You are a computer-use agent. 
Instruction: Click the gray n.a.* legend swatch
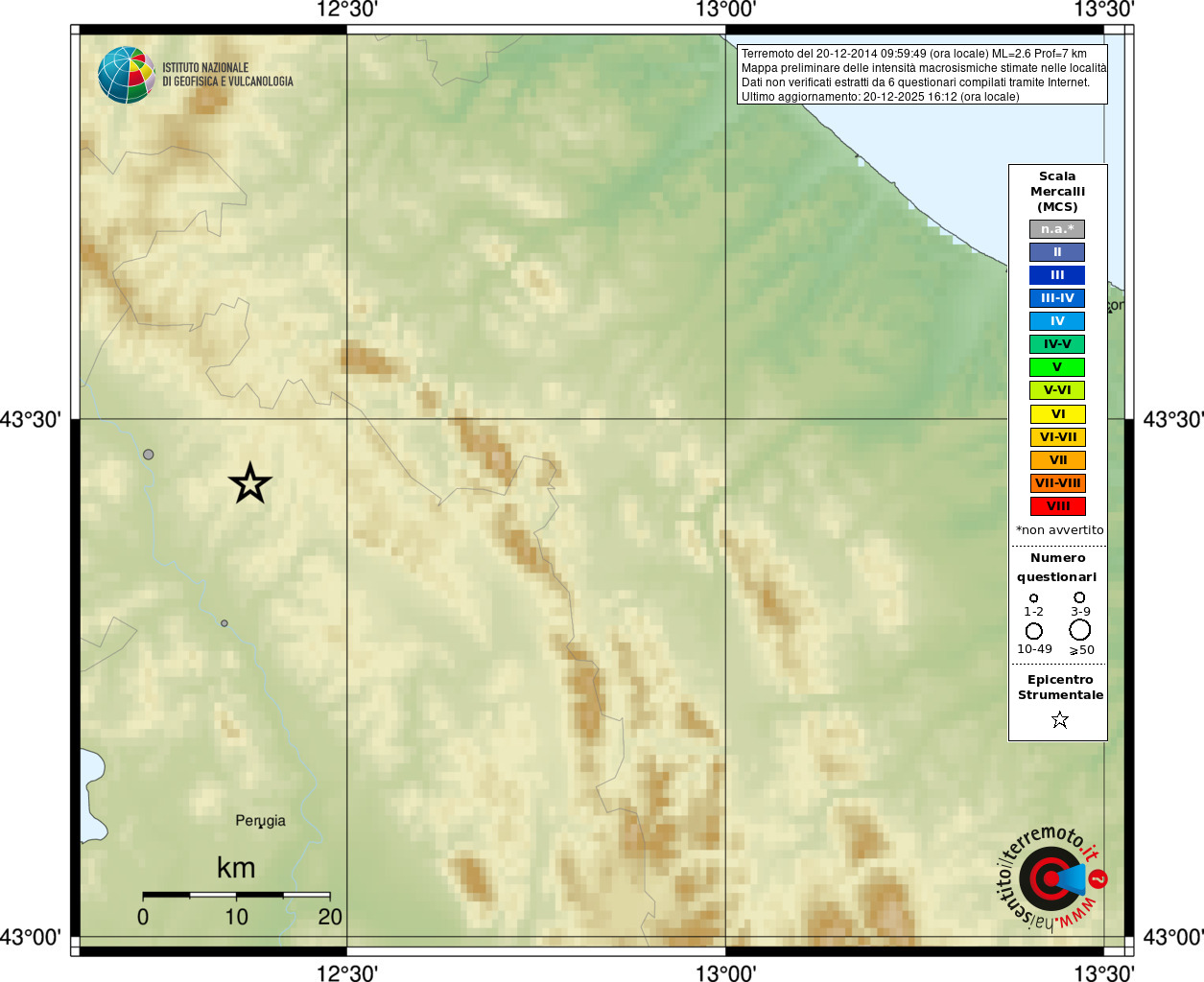click(x=1057, y=229)
